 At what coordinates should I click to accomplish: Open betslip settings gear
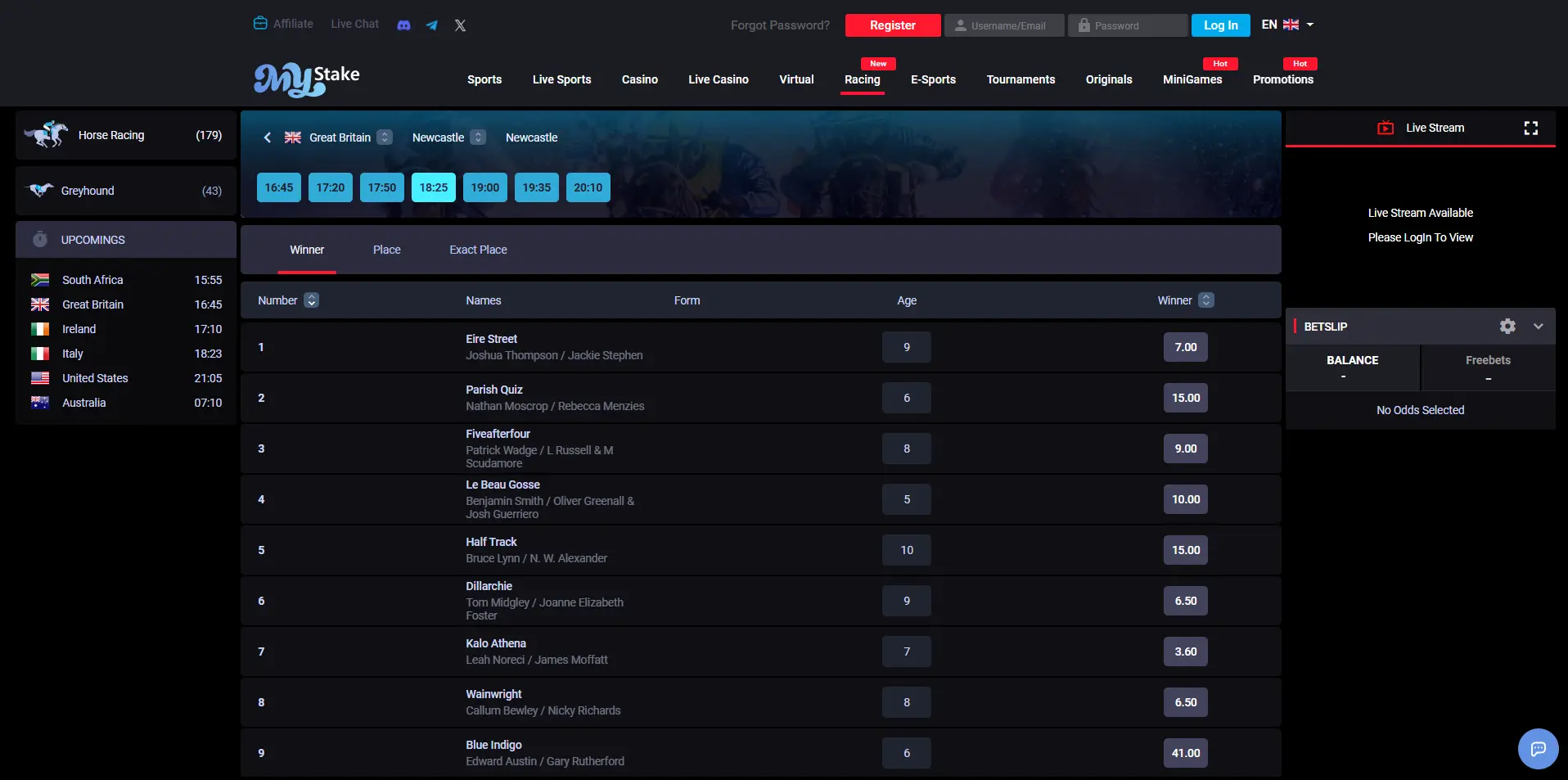pos(1507,326)
